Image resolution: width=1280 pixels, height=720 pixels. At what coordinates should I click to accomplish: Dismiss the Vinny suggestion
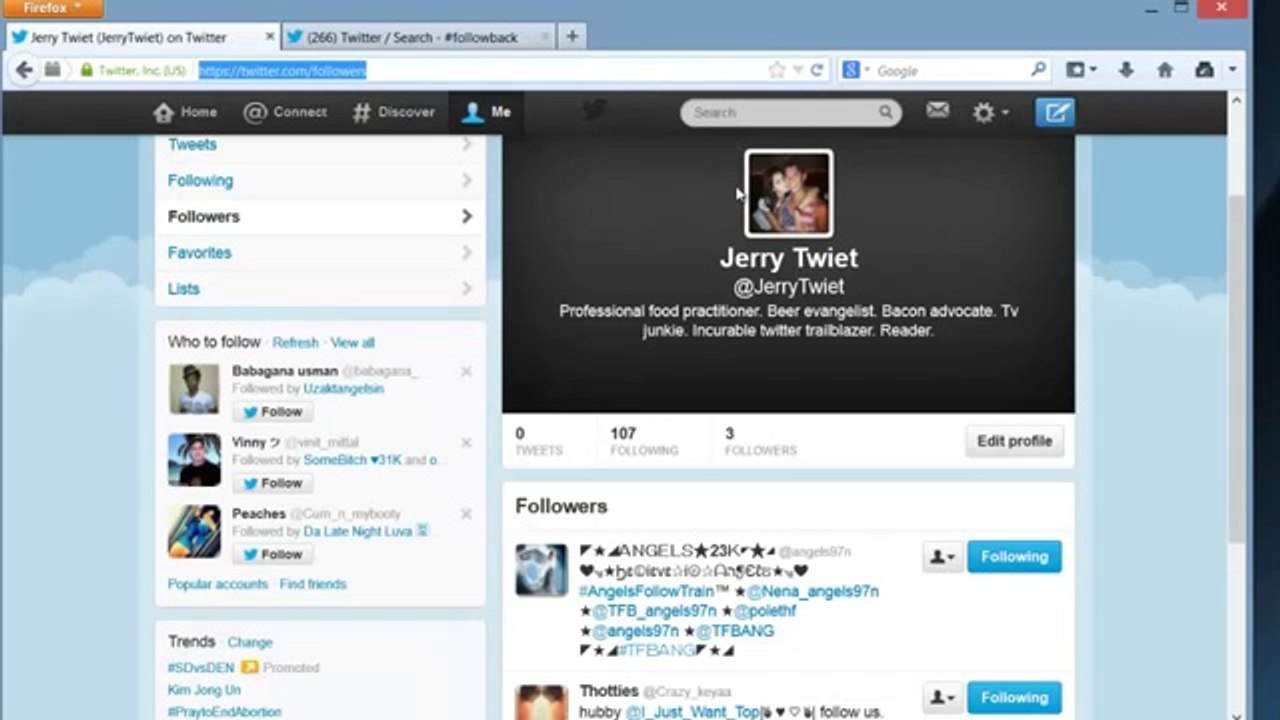466,442
